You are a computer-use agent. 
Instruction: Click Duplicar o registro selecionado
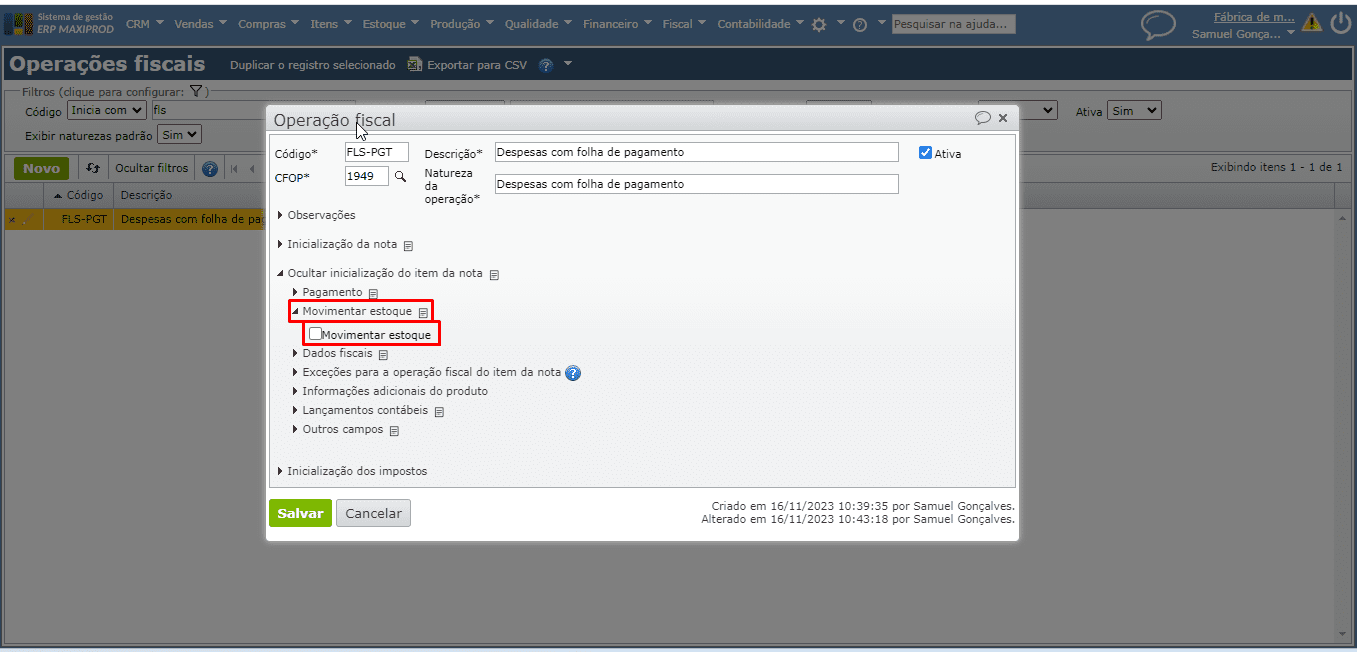(313, 65)
